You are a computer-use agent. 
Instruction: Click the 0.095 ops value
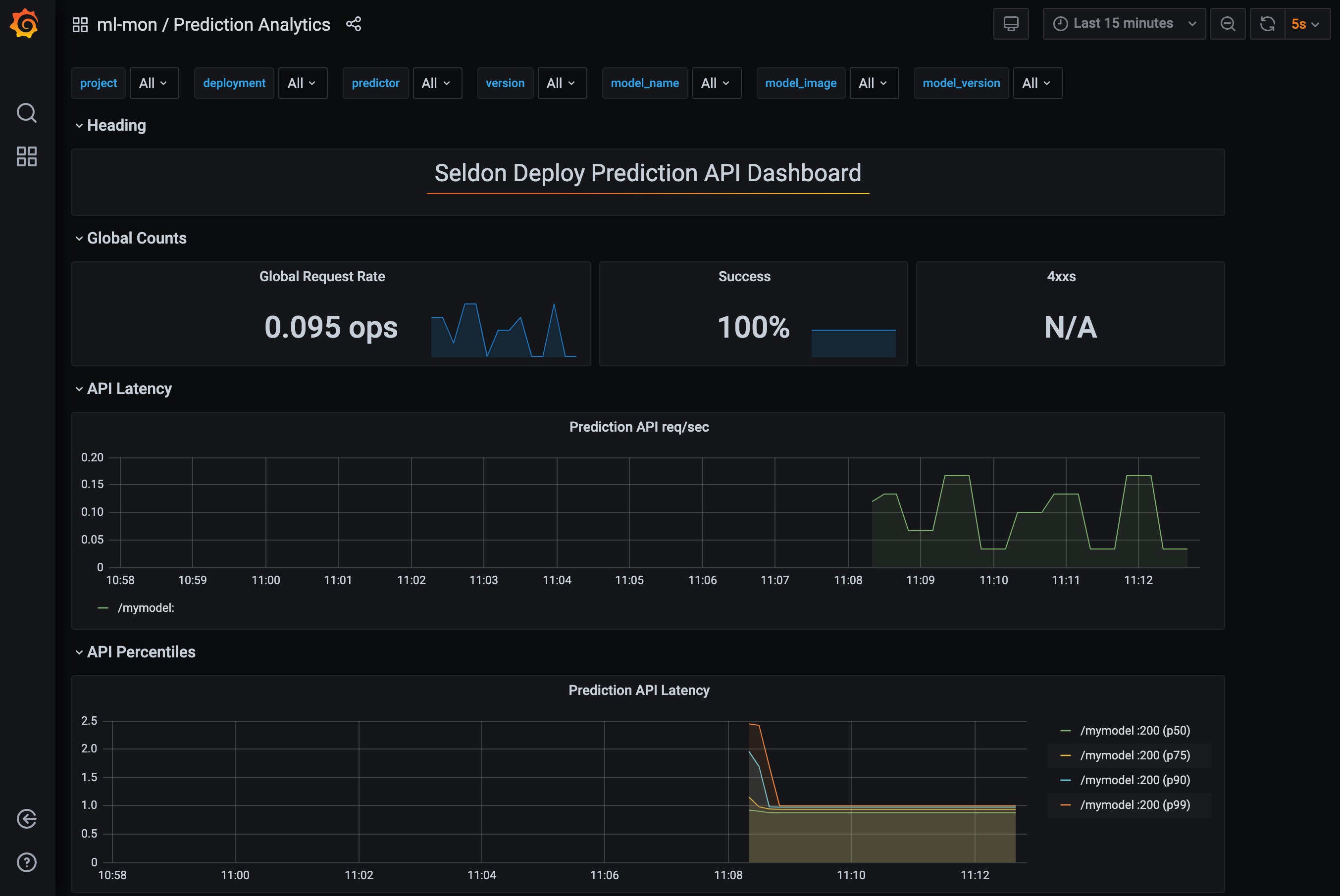[331, 327]
